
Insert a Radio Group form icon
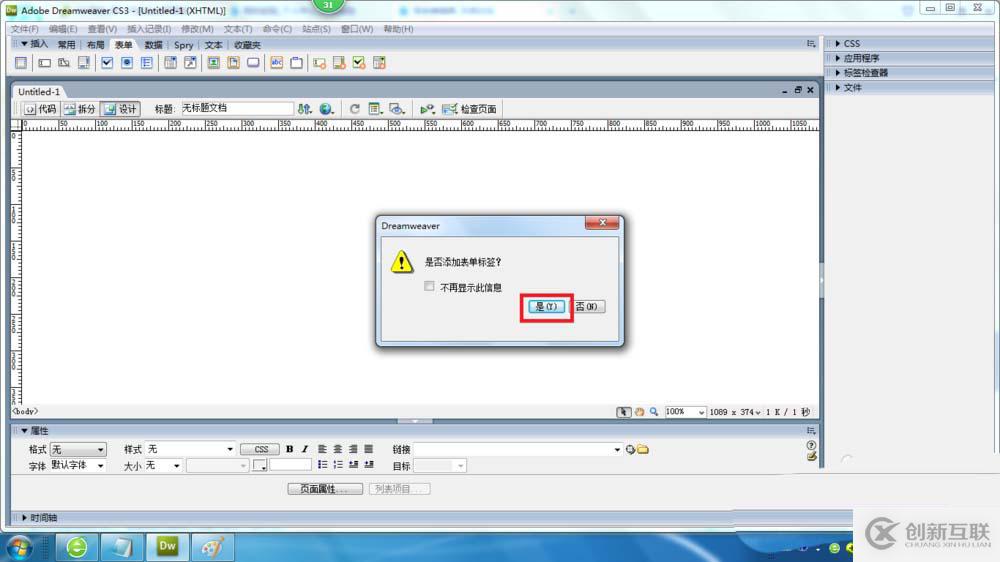147,63
